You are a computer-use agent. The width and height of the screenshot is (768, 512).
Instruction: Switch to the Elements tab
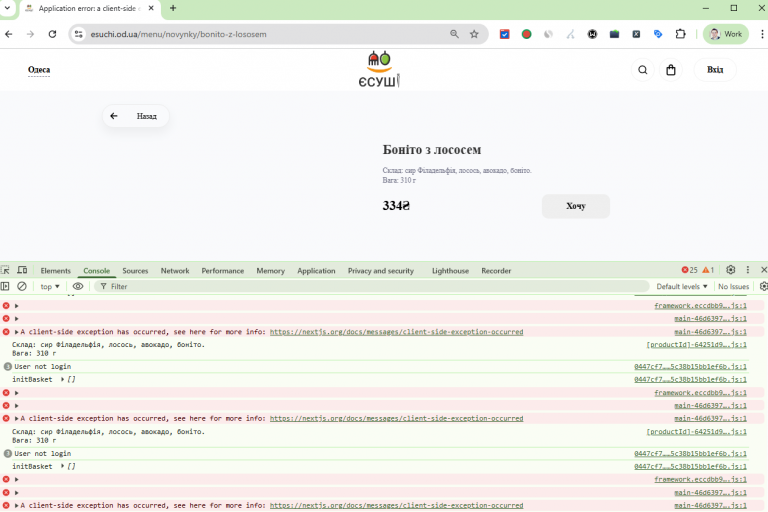tap(55, 271)
